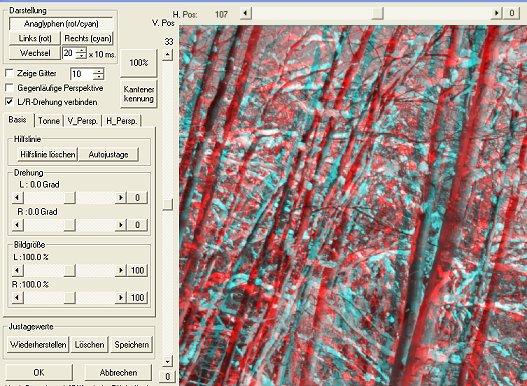This screenshot has width=527, height=386.
Task: Decrease the grid size spinner value
Action: tap(98, 77)
